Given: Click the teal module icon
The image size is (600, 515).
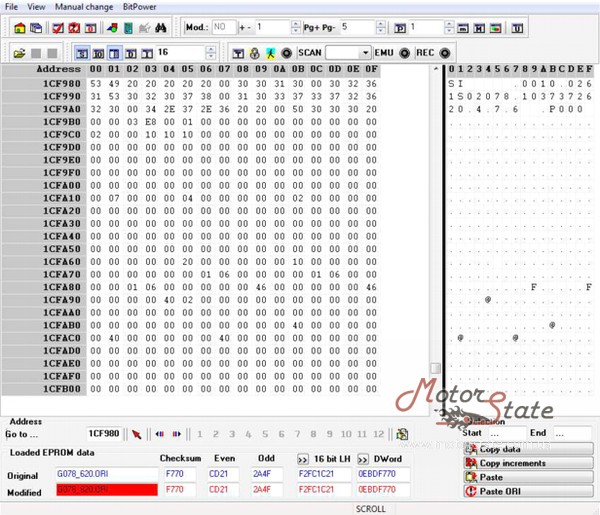Looking at the screenshot, I should coord(129,28).
